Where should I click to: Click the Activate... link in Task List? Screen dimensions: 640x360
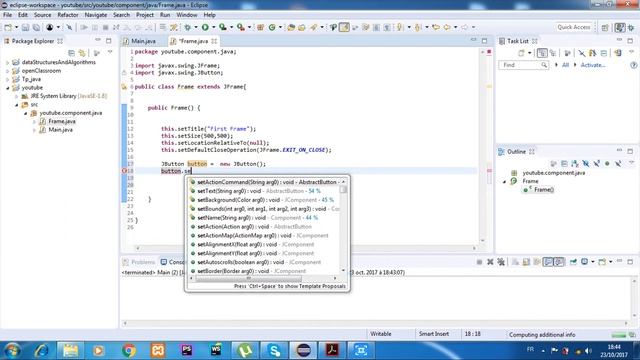click(593, 65)
